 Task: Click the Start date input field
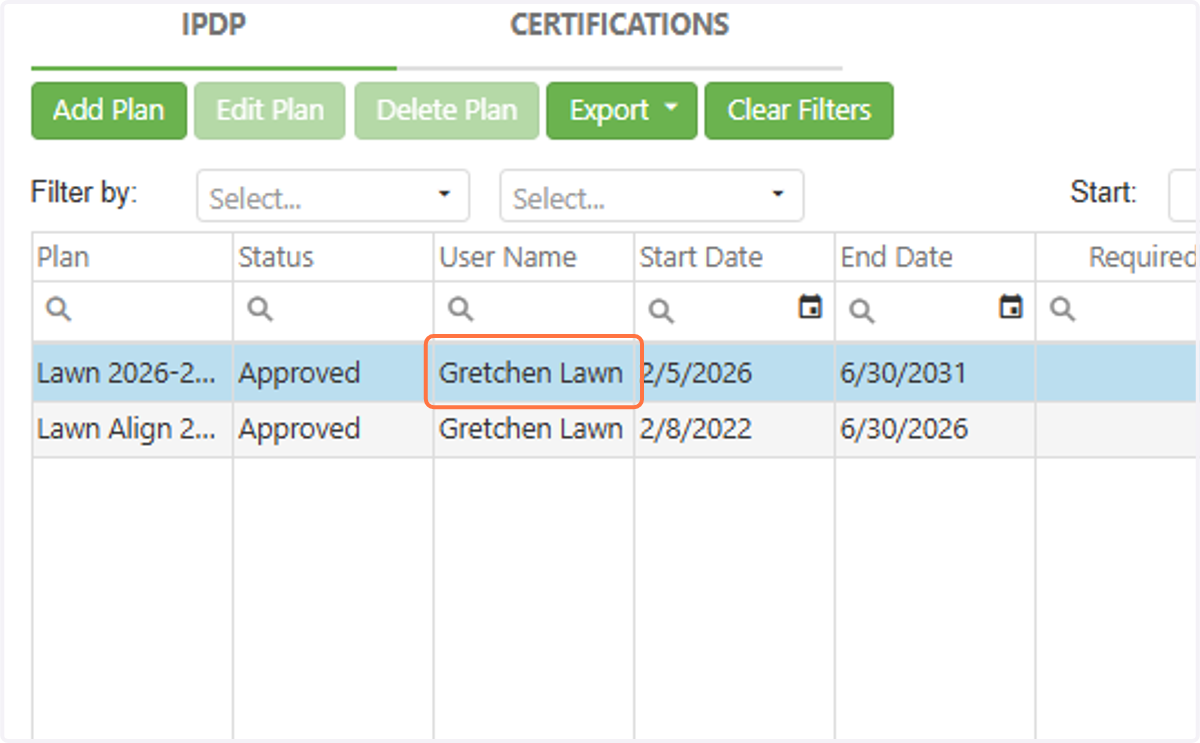point(1184,196)
